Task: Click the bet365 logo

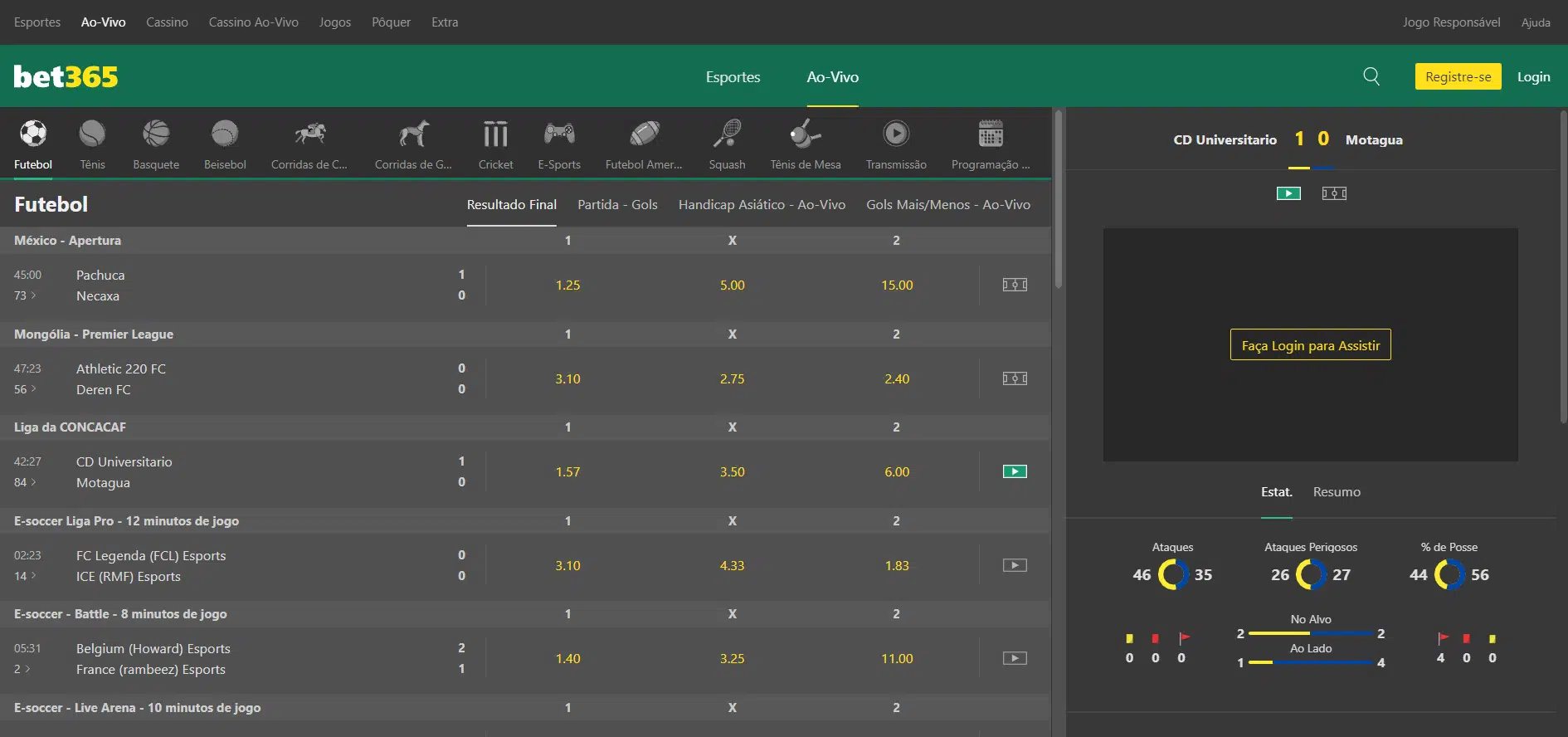Action: coord(66,76)
